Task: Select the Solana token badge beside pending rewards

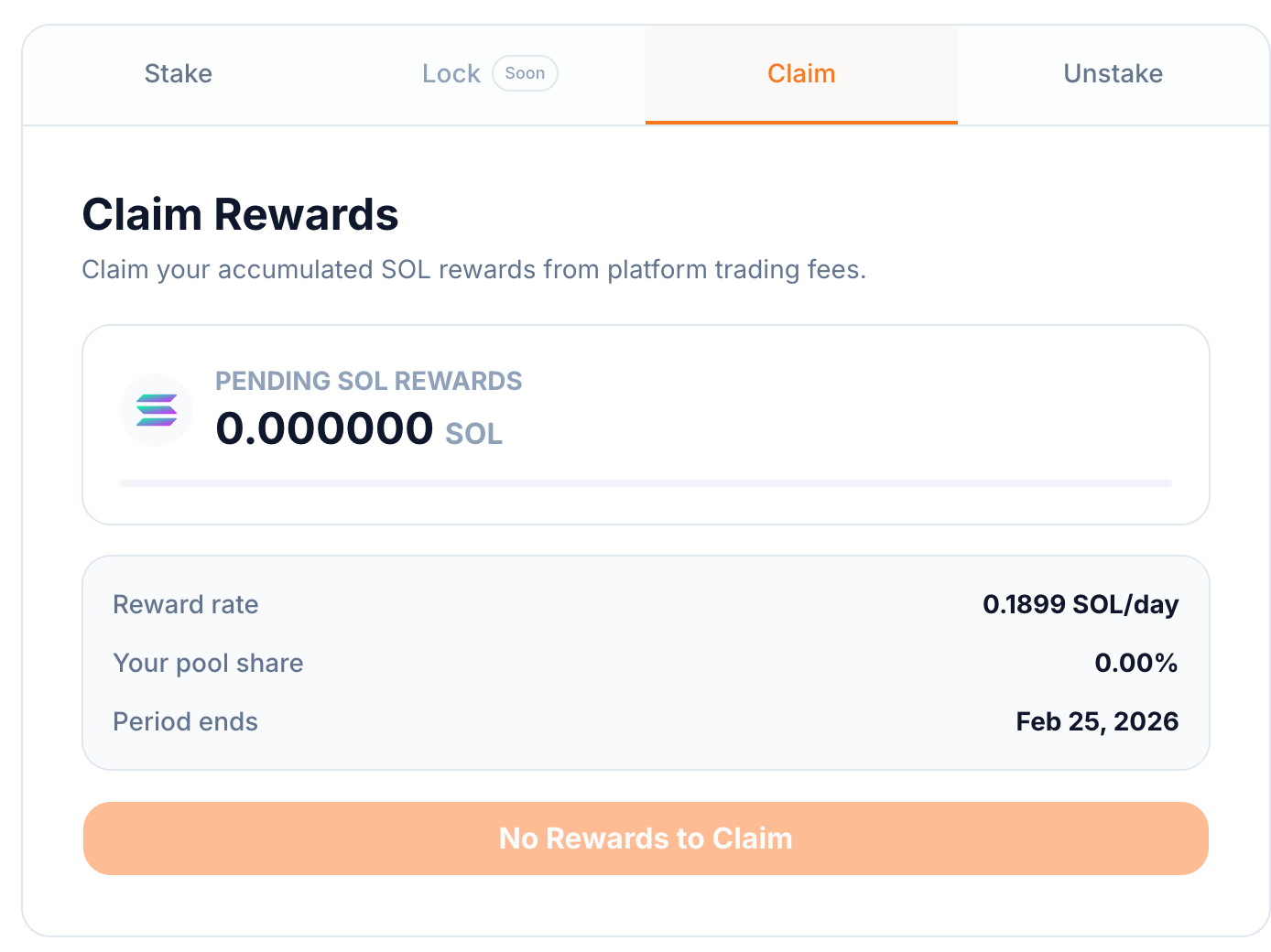Action: [x=157, y=409]
